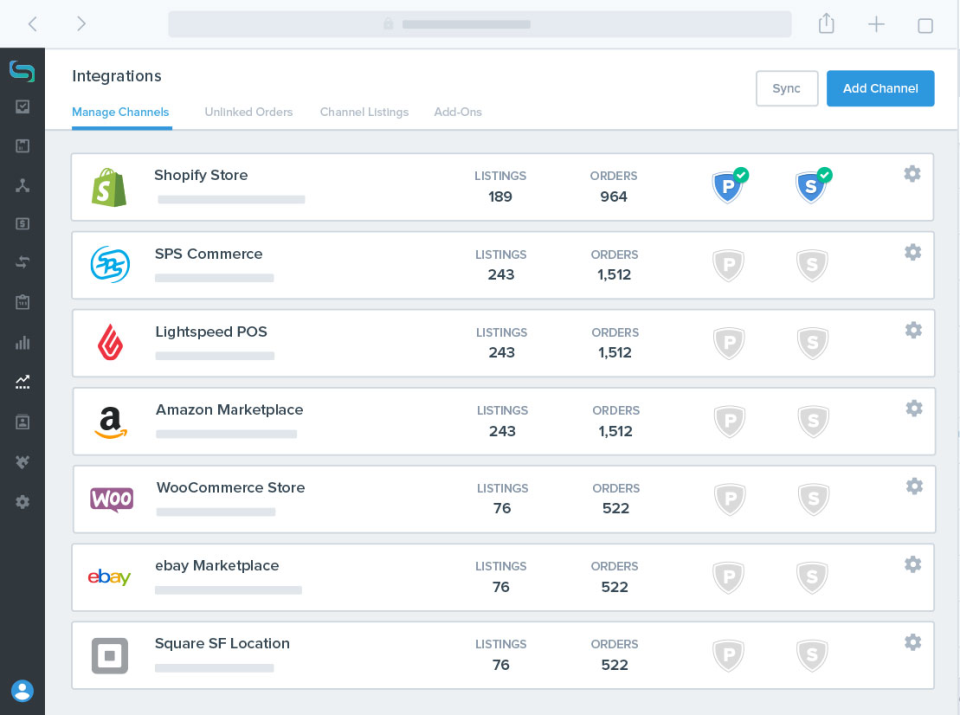Screen dimensions: 960x715
Task: Open settings gear for Shopify Store channel
Action: coord(912,173)
